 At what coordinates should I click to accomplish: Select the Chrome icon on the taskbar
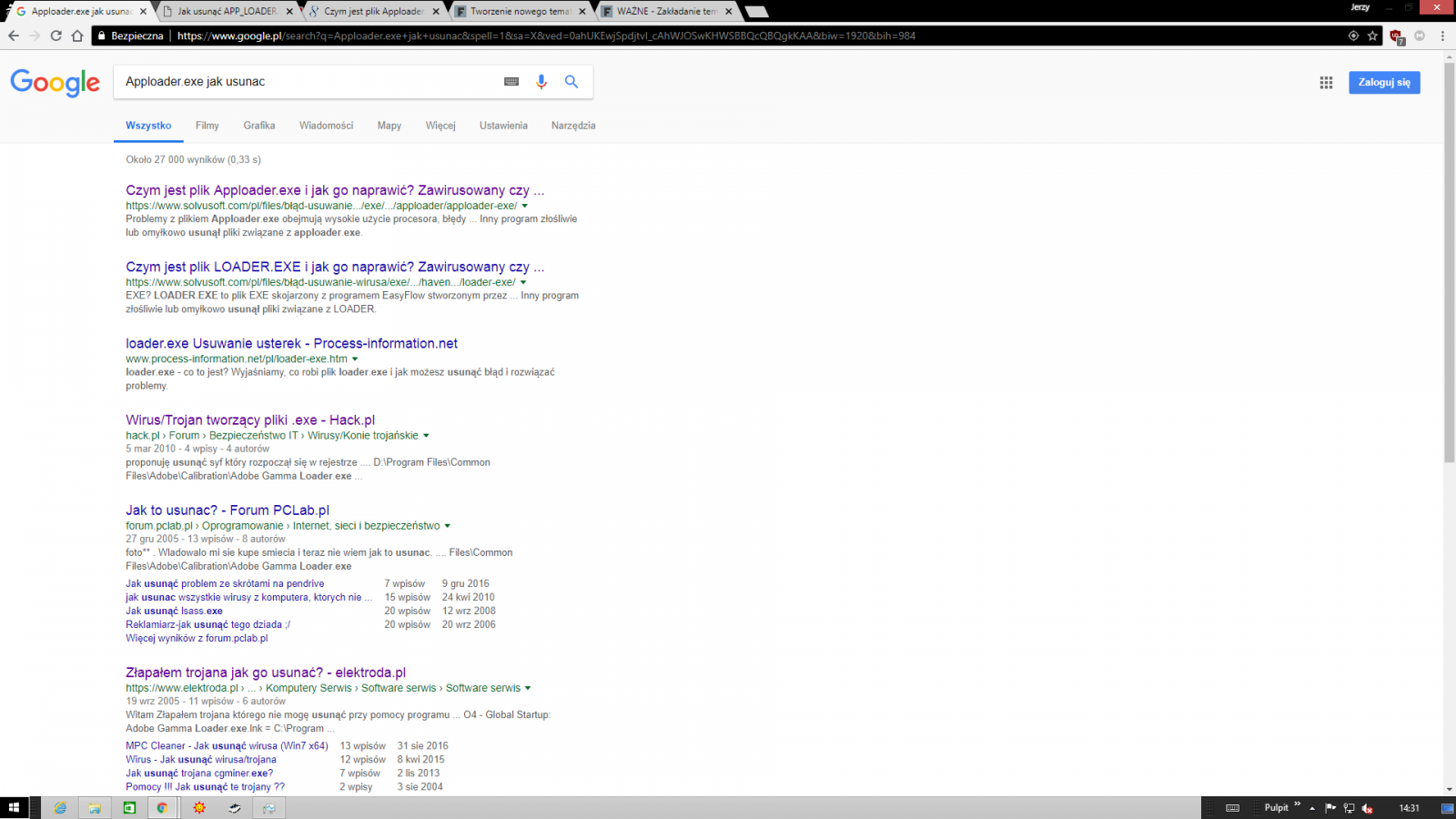click(162, 807)
